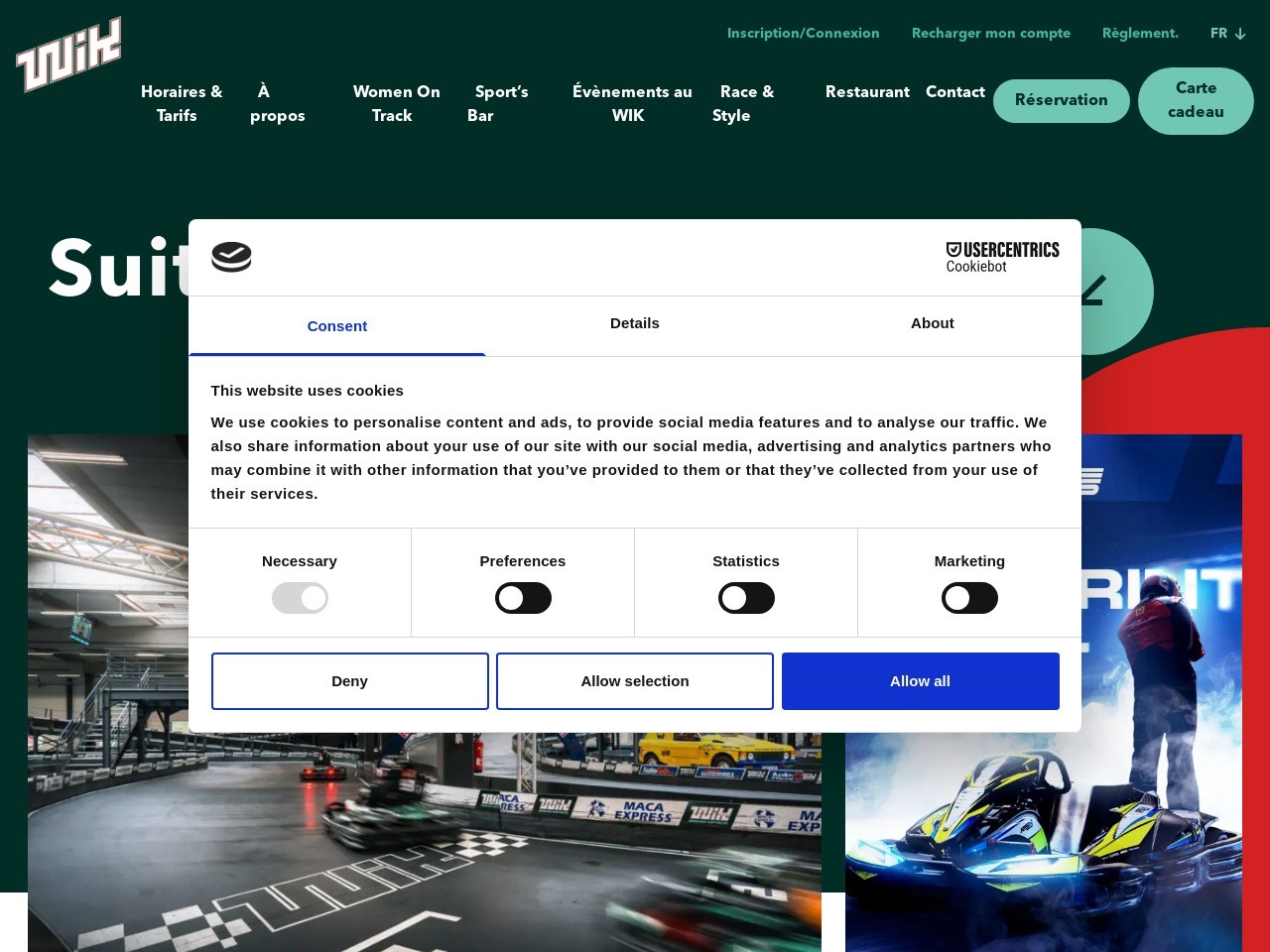This screenshot has height=952, width=1270.
Task: Click the Carte cadeau button
Action: point(1196,100)
